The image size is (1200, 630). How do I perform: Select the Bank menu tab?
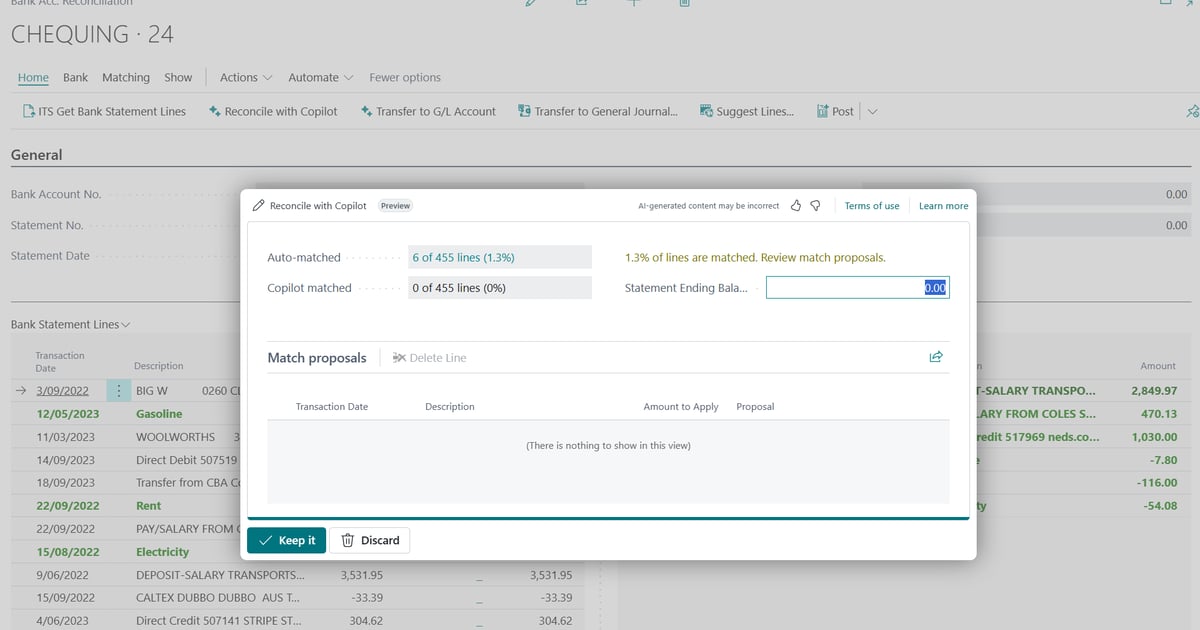tap(75, 77)
